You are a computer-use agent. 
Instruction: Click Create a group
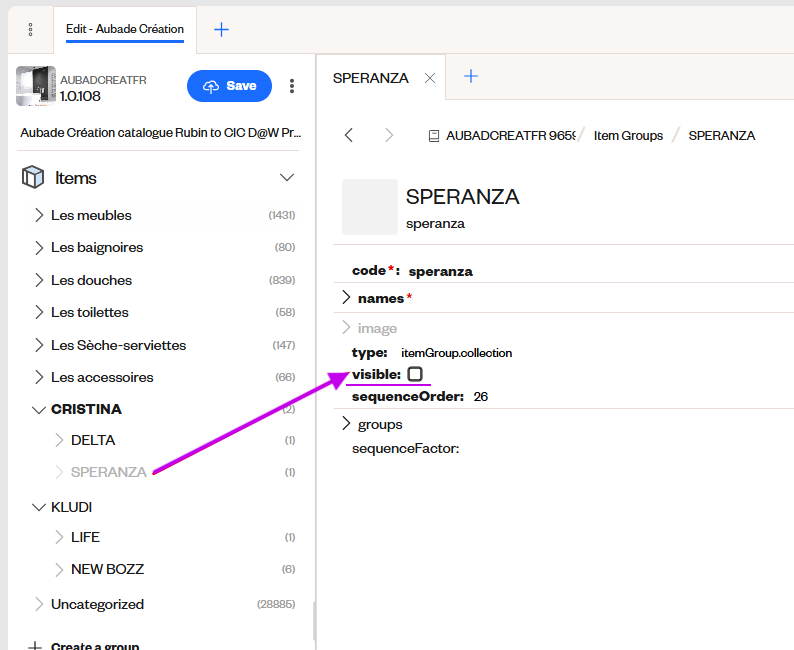(x=95, y=646)
